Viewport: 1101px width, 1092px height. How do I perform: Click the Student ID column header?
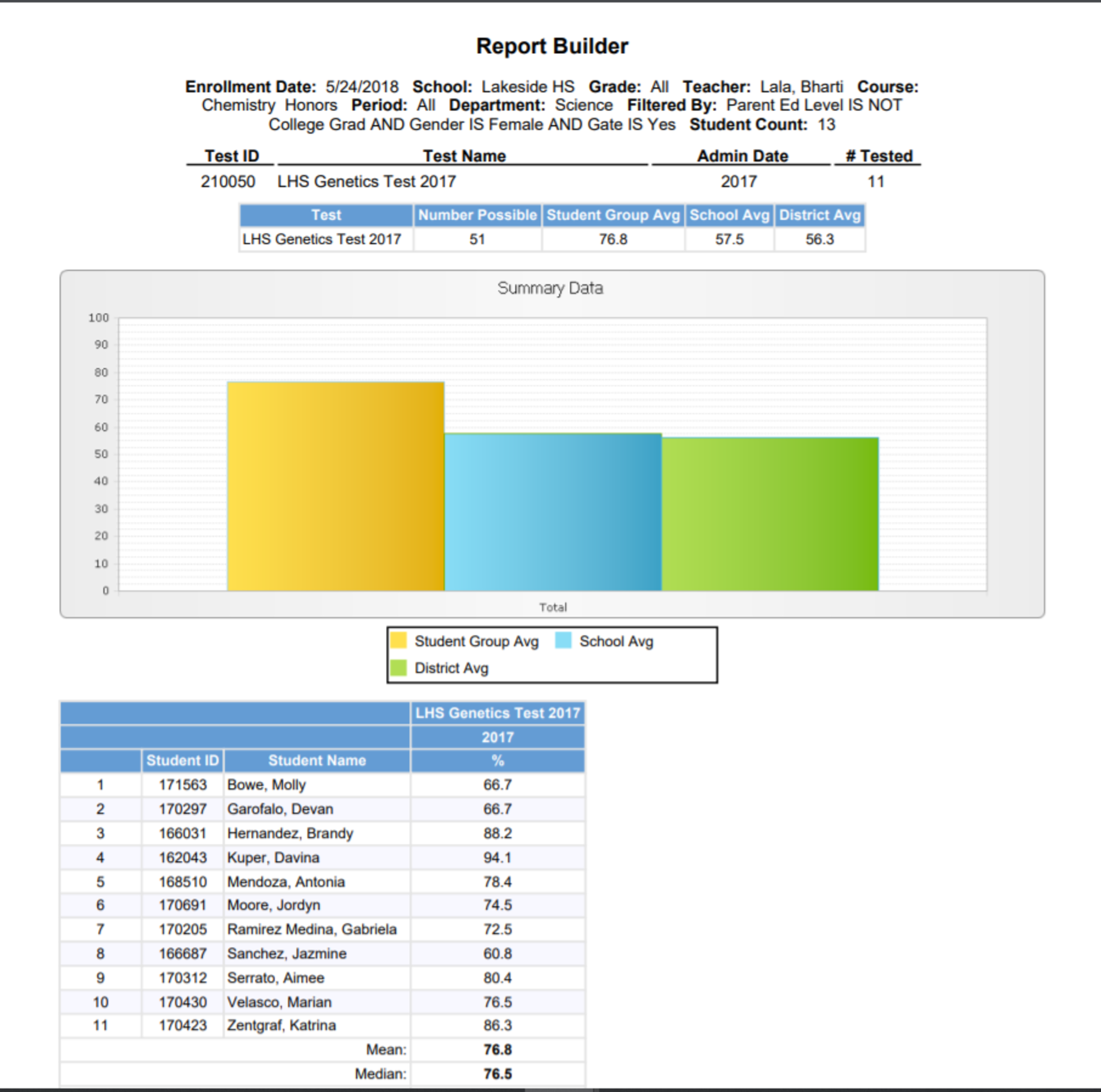click(x=182, y=760)
